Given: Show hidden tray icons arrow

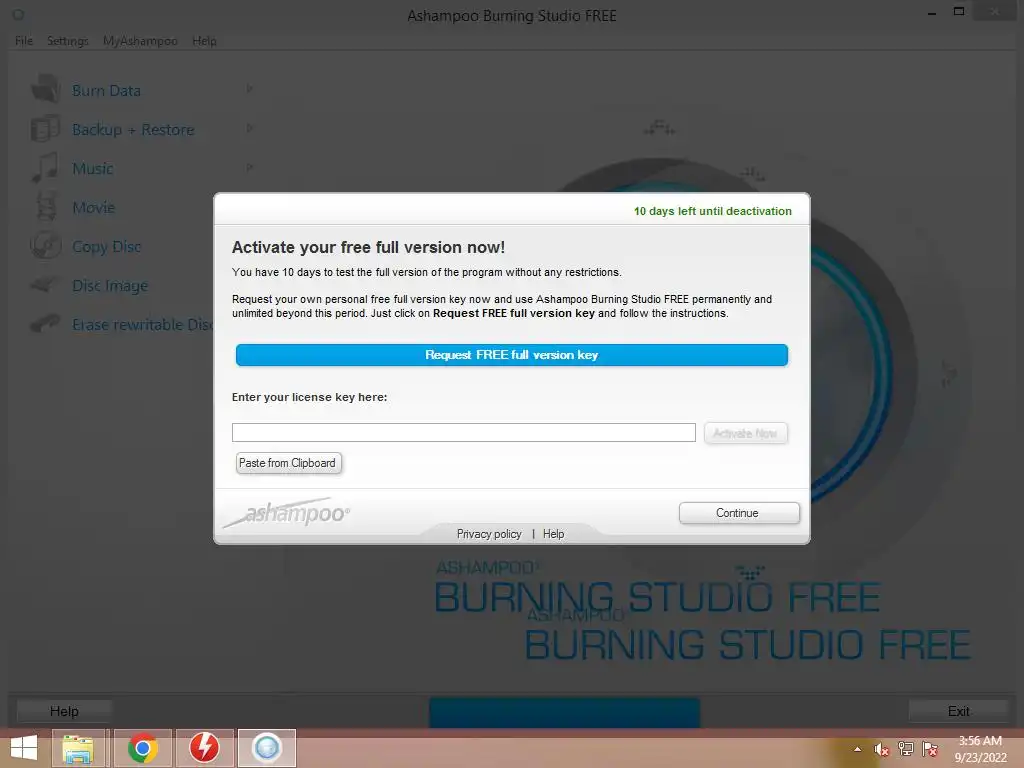Looking at the screenshot, I should tap(857, 749).
